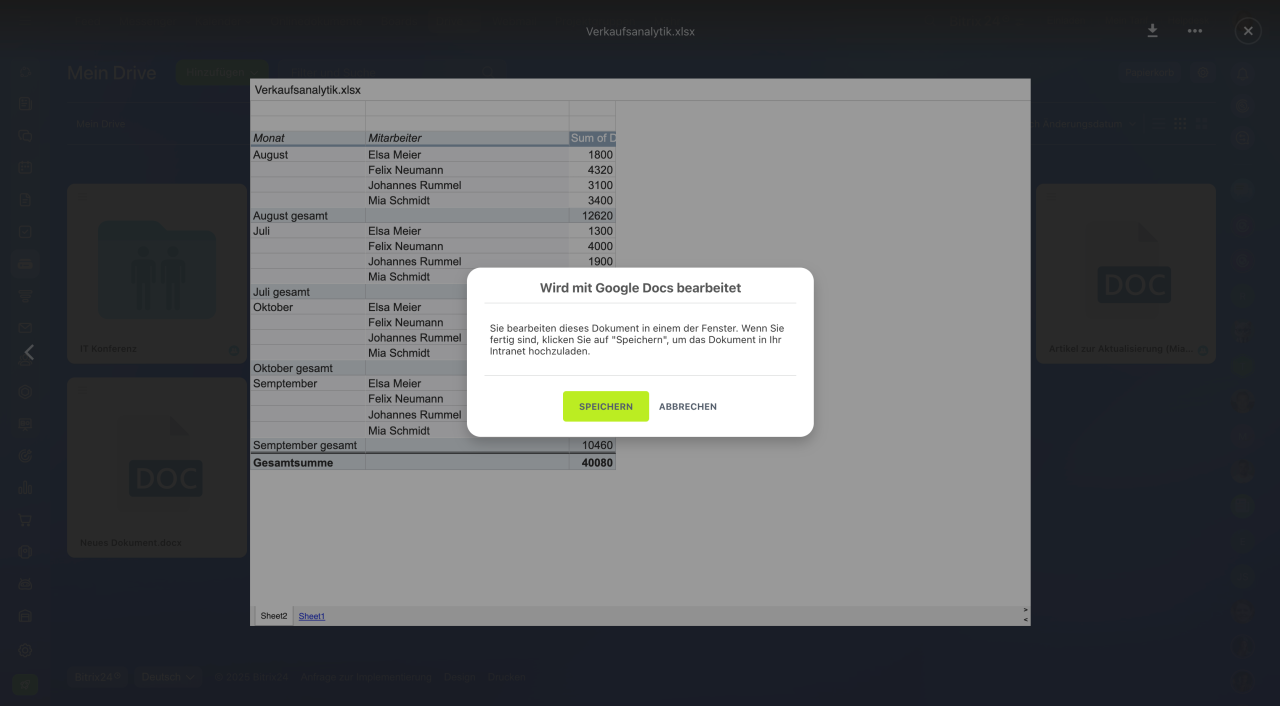Image resolution: width=1280 pixels, height=706 pixels.
Task: Open Neues Dokument.docx in the background Drive
Action: click(x=156, y=467)
